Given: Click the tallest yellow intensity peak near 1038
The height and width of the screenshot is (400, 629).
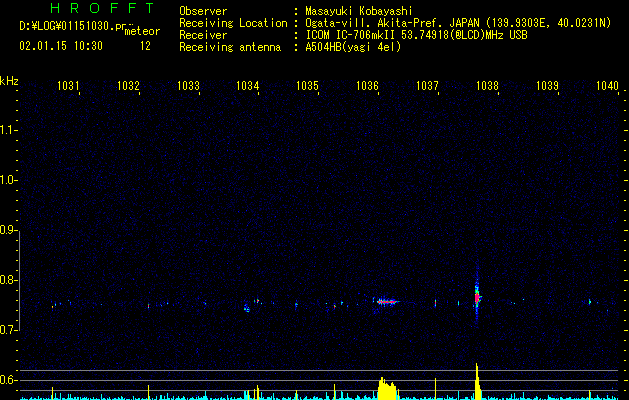Looking at the screenshot, I should (x=477, y=382).
